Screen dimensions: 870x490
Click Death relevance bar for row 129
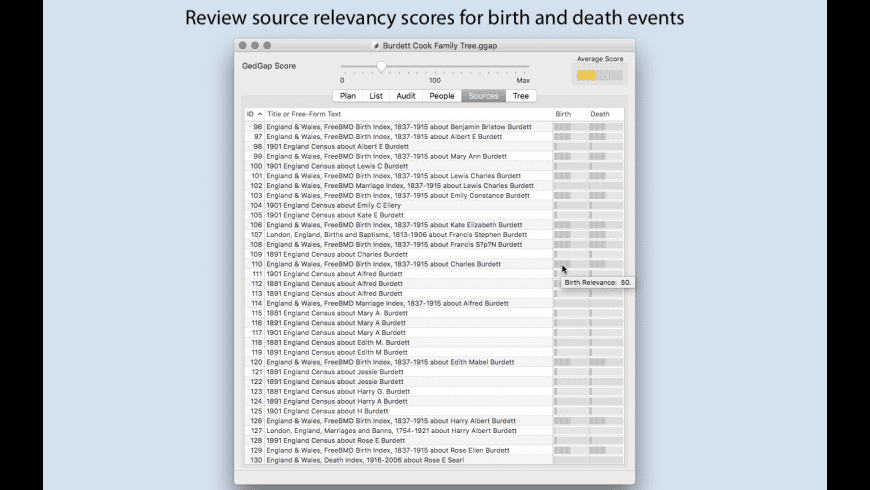pos(606,450)
